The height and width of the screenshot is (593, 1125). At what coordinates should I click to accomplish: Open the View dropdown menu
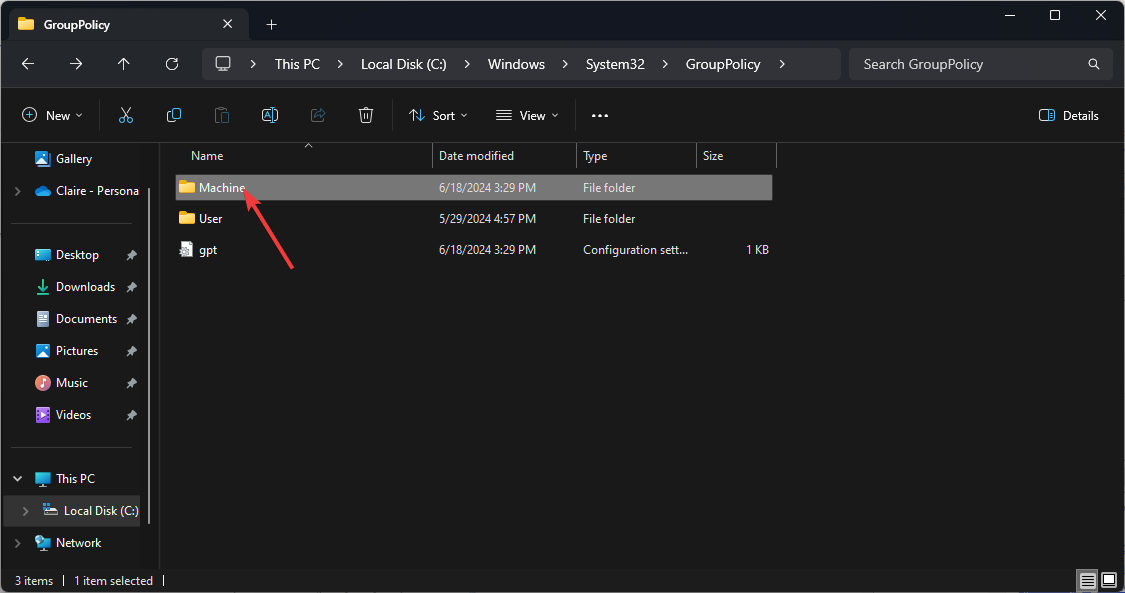(527, 116)
